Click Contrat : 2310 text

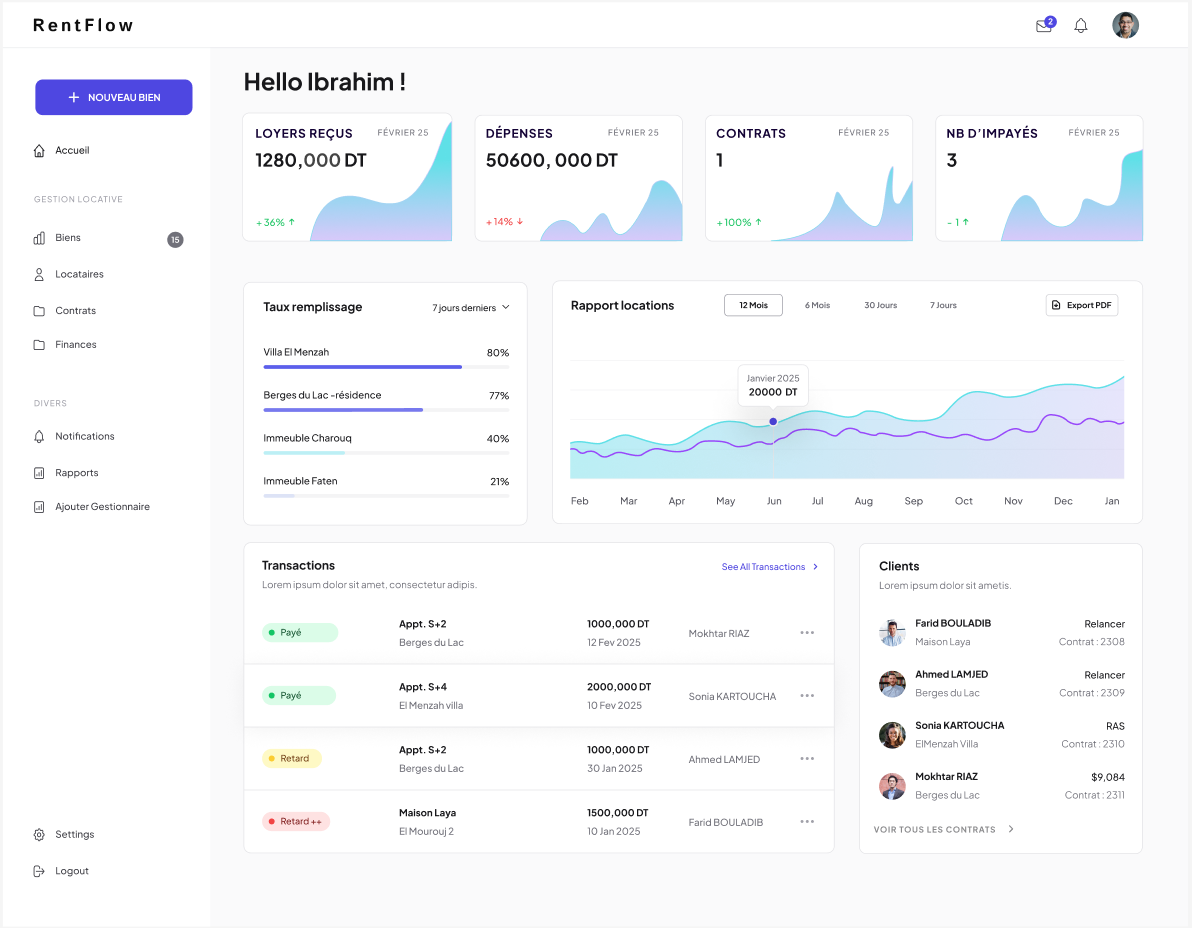pos(1092,744)
